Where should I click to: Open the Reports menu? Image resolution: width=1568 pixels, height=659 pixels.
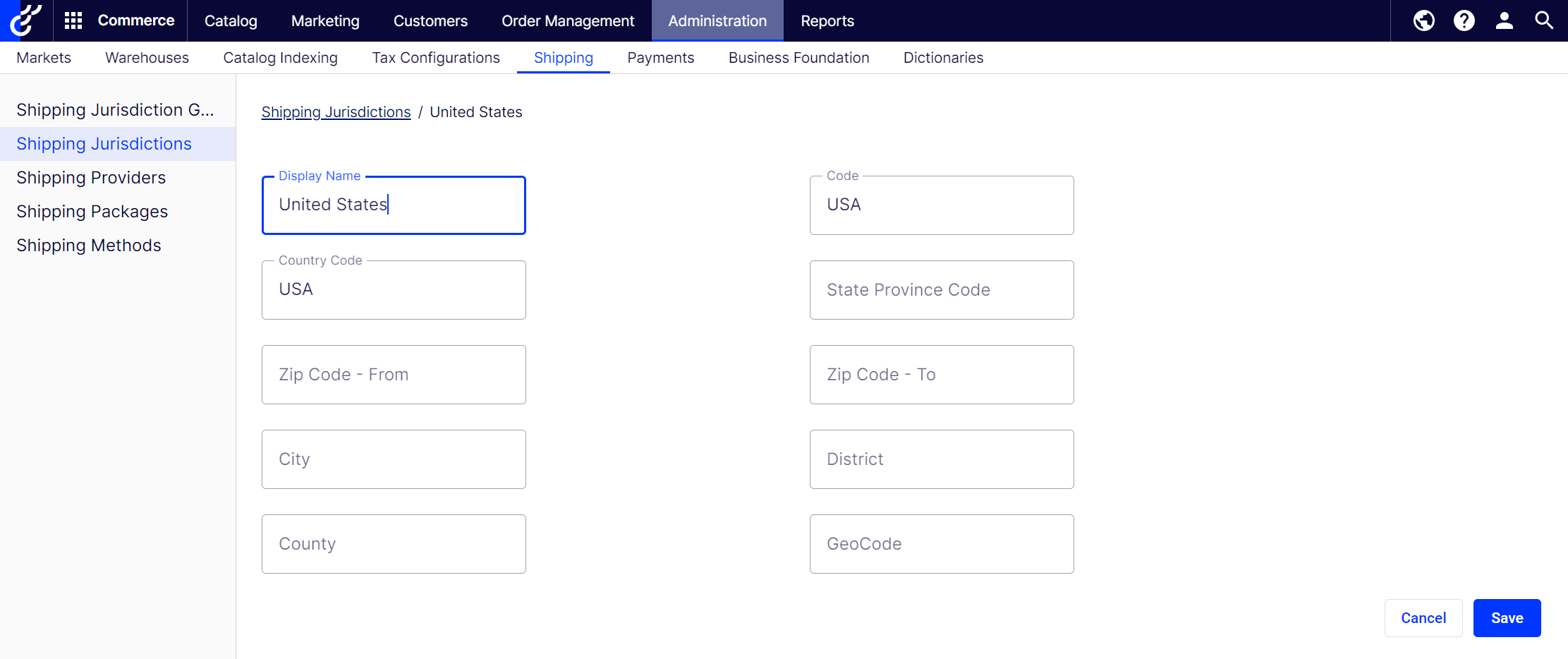click(827, 20)
